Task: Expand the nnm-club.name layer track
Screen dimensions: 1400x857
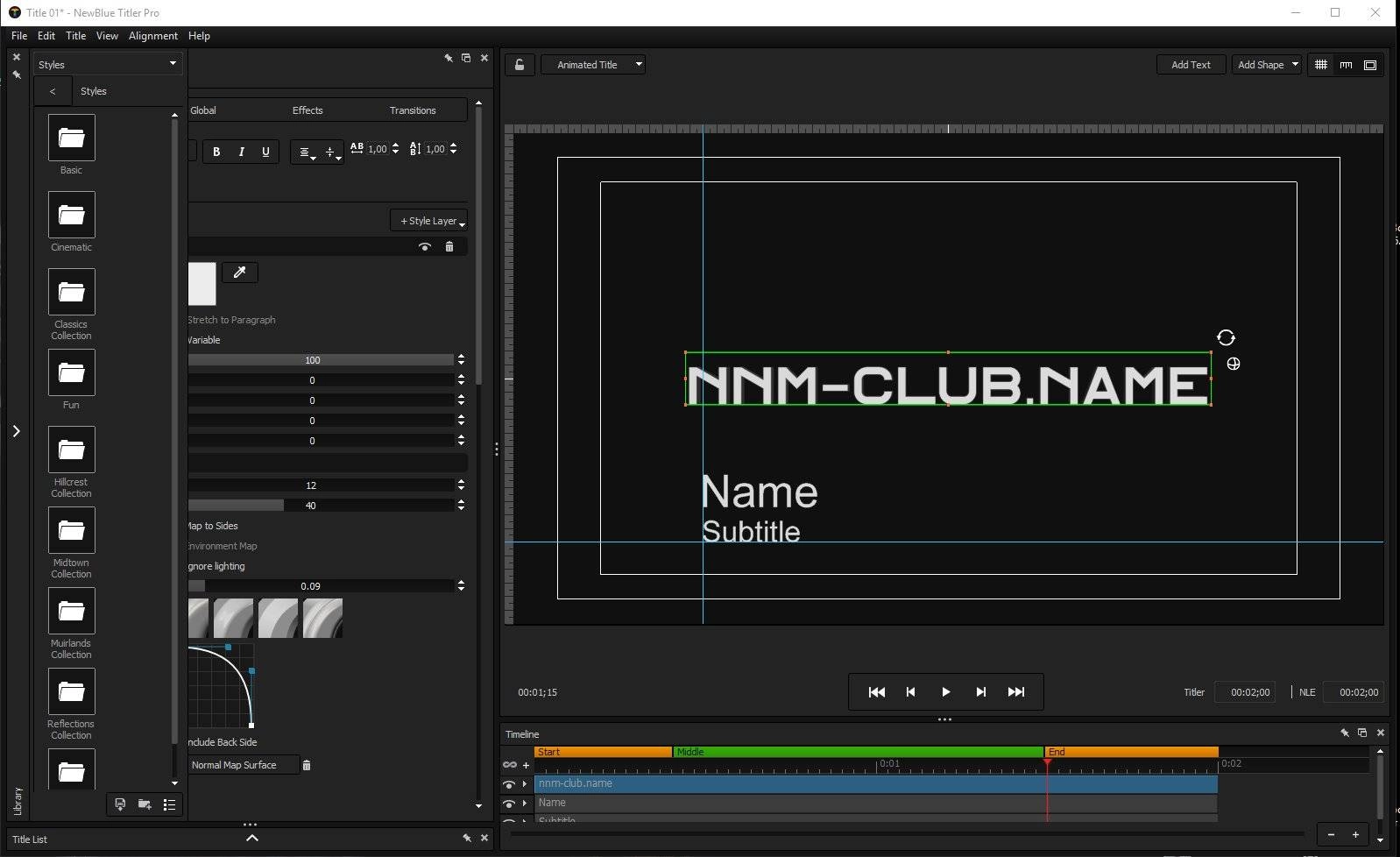Action: 525,784
